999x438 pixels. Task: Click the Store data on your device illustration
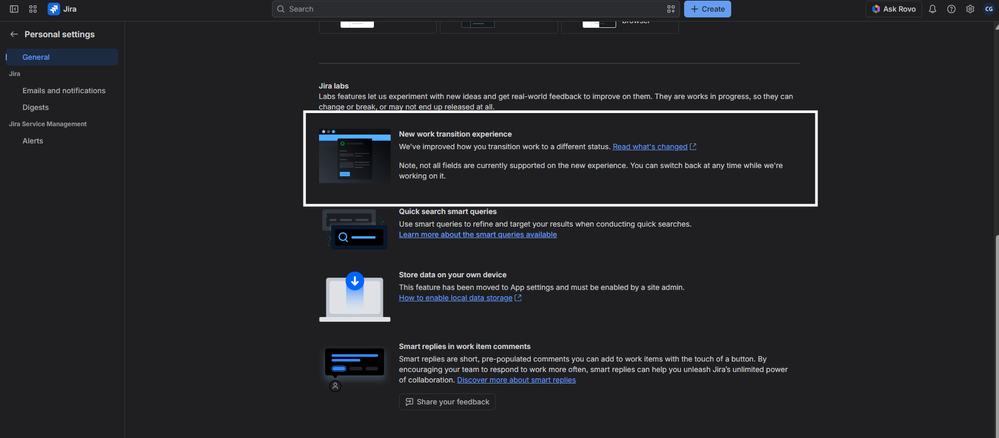click(x=355, y=297)
